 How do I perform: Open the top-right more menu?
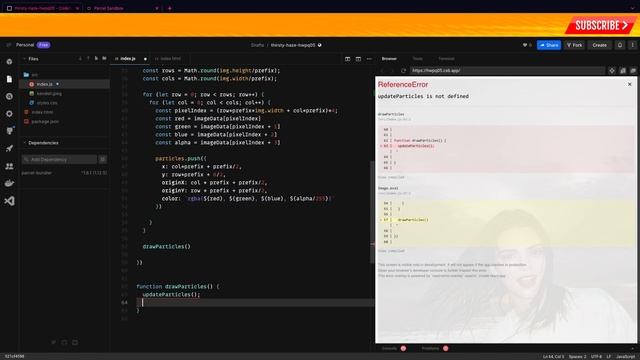[633, 45]
